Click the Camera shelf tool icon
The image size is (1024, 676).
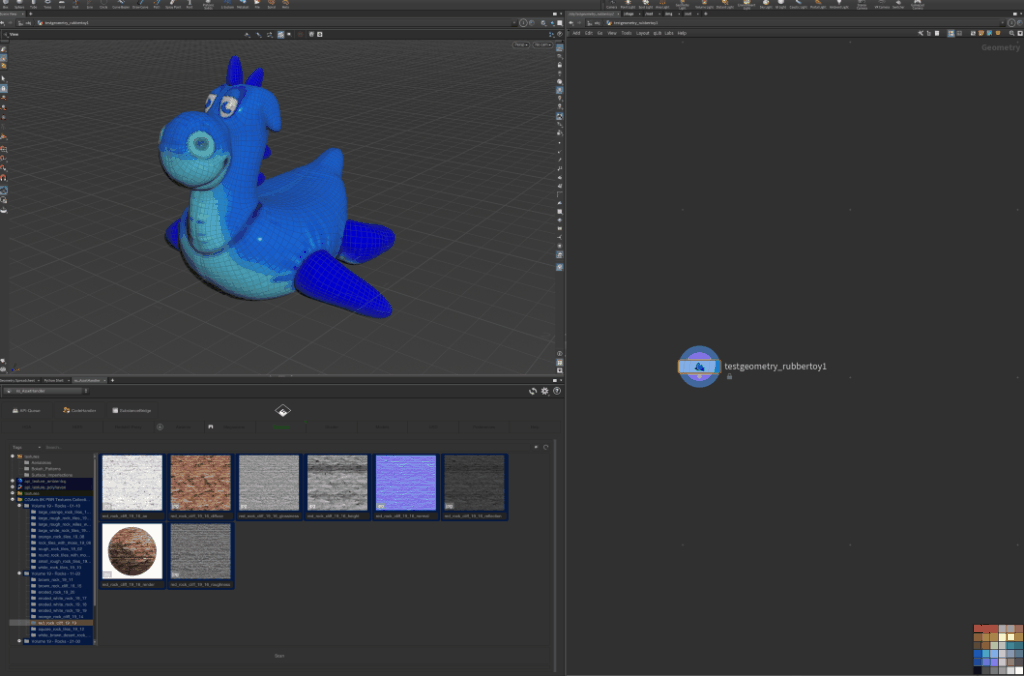(x=611, y=4)
